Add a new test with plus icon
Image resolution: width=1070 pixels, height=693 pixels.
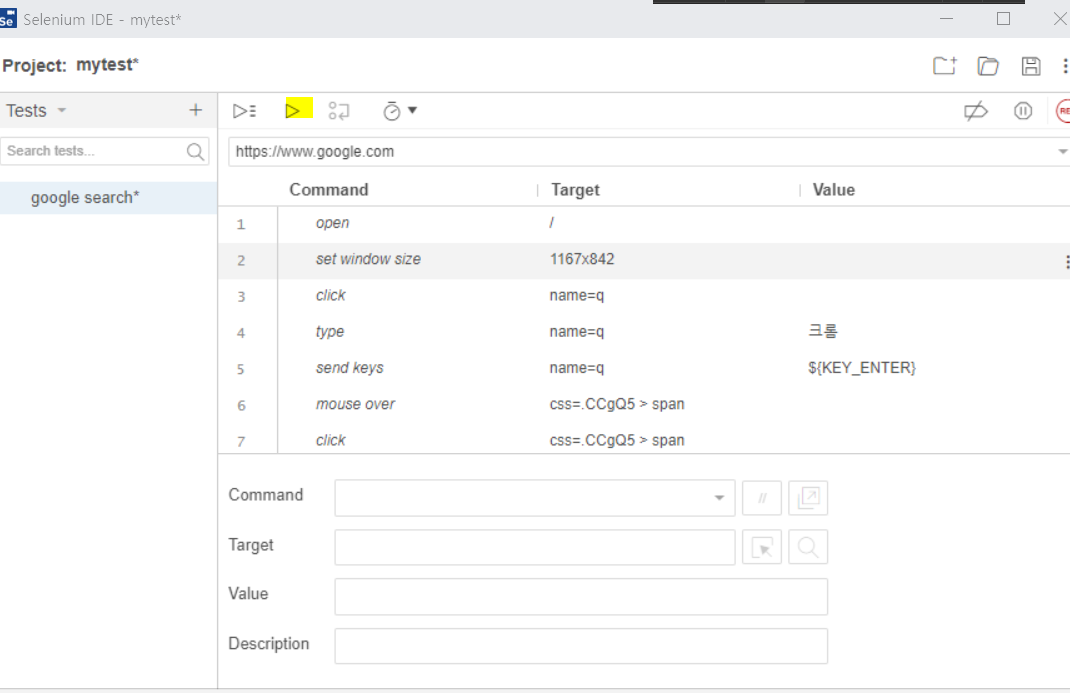pos(195,110)
